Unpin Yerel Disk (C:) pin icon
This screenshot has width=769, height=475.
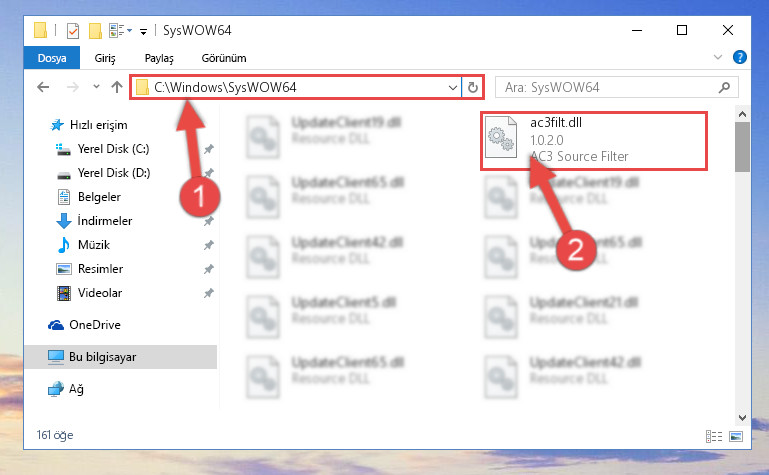click(208, 149)
